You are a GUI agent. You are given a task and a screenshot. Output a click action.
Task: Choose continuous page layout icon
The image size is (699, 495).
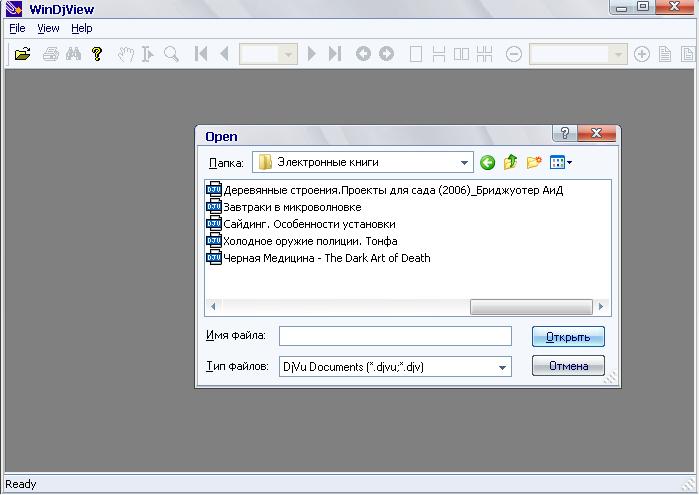[x=439, y=54]
